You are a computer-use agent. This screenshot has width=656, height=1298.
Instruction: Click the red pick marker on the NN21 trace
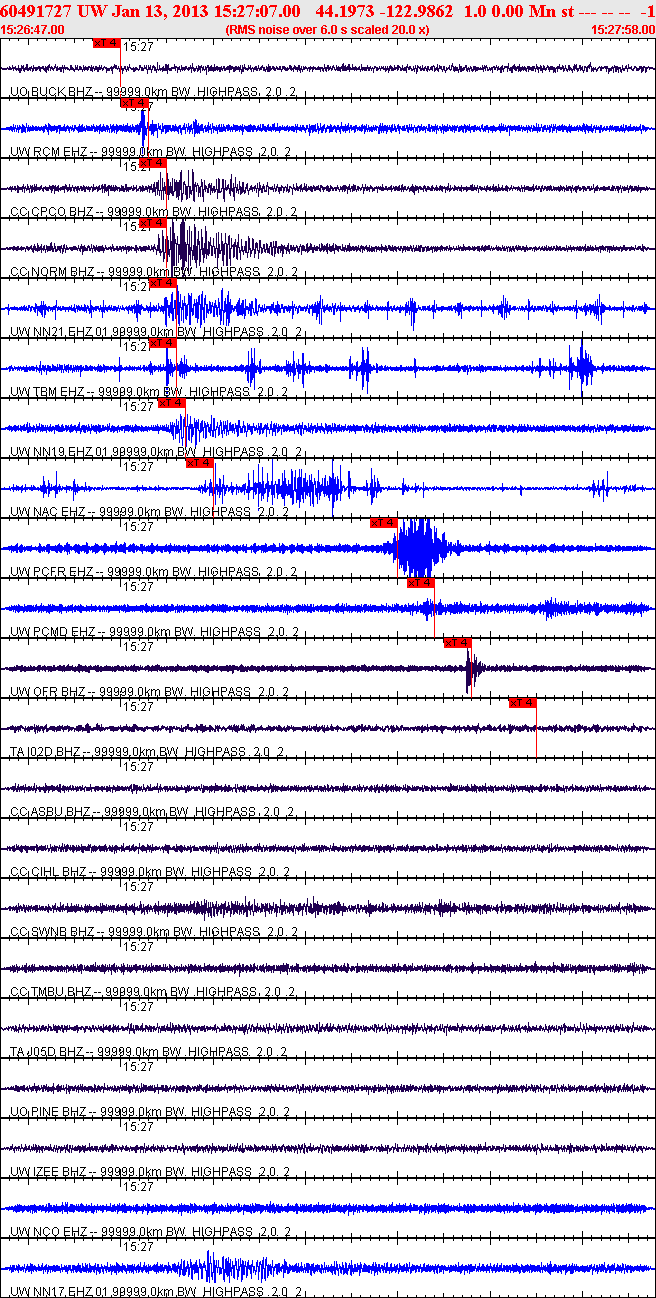162,282
